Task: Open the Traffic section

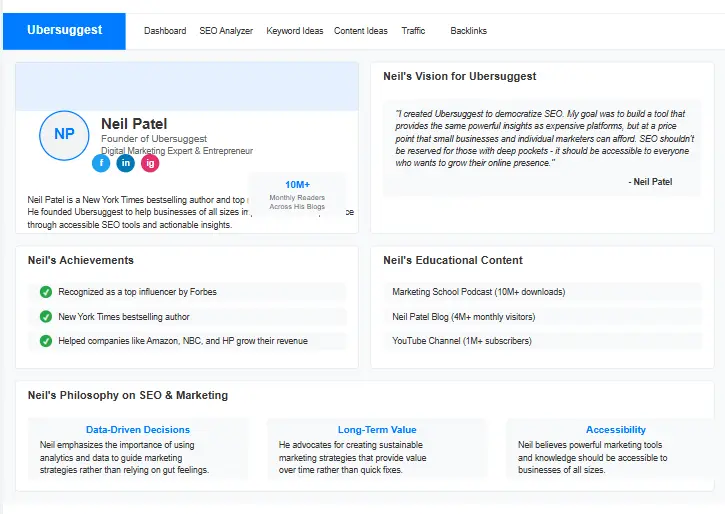Action: click(x=413, y=31)
